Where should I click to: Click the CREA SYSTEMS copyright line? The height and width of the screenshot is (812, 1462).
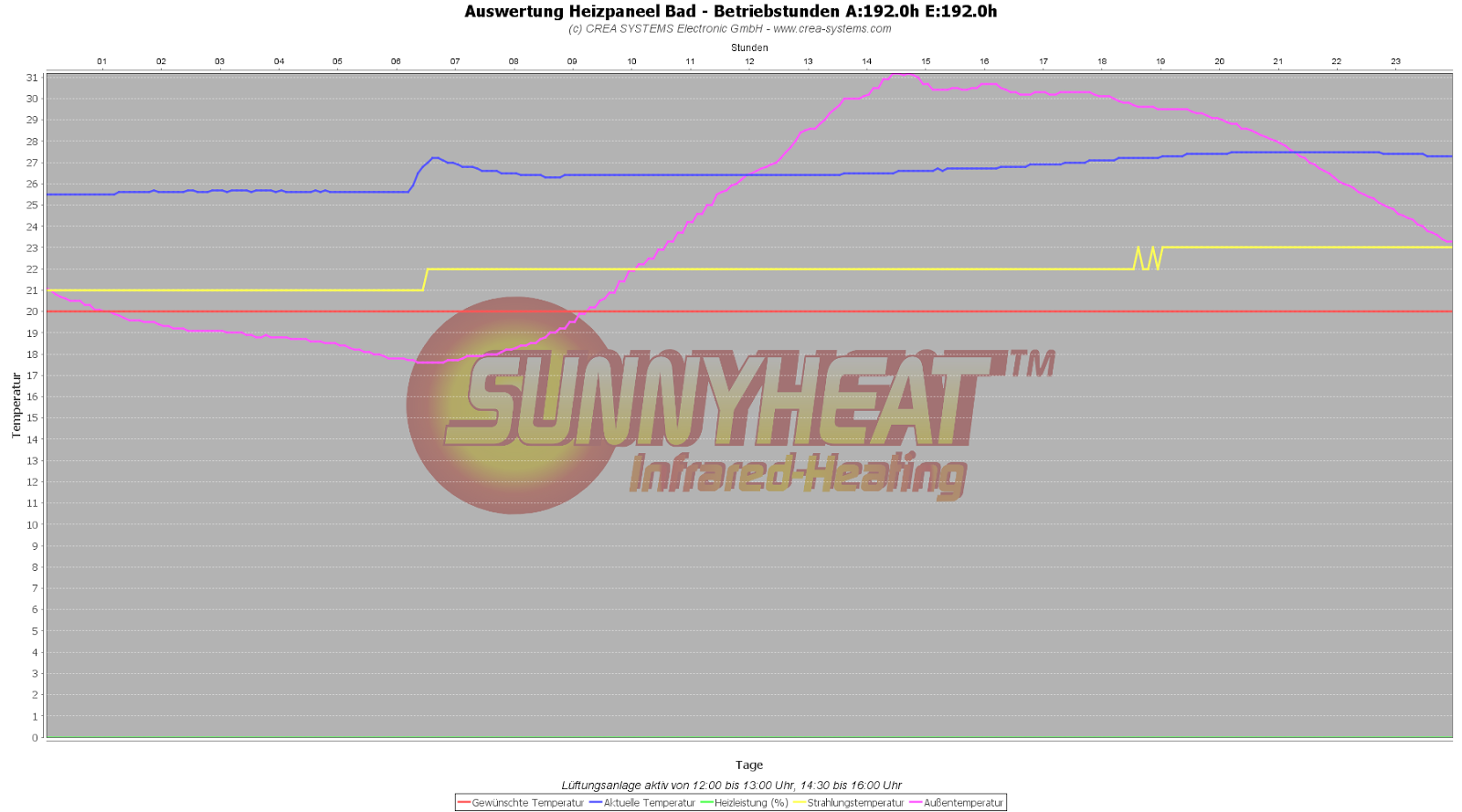click(x=730, y=28)
